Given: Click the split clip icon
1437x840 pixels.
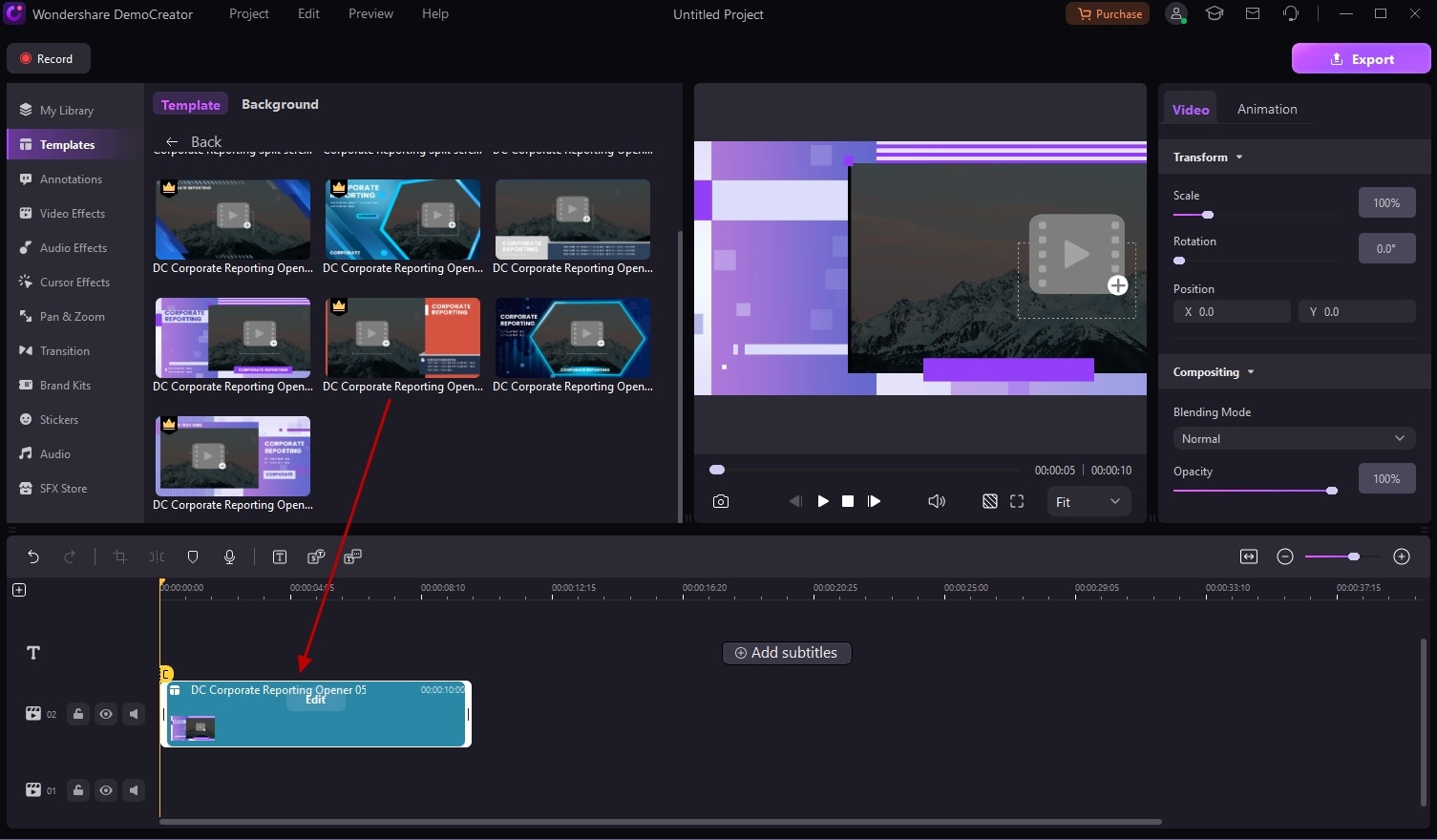Looking at the screenshot, I should point(157,556).
